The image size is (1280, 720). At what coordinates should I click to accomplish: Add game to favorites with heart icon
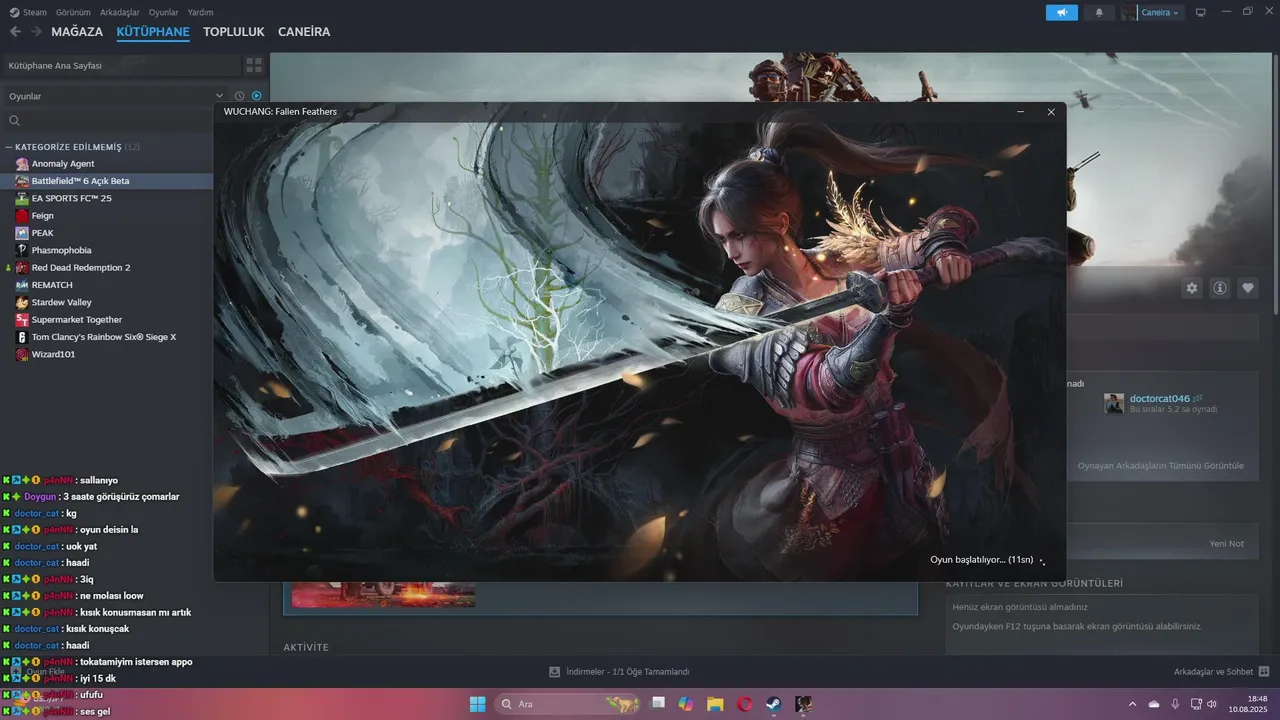(1248, 288)
